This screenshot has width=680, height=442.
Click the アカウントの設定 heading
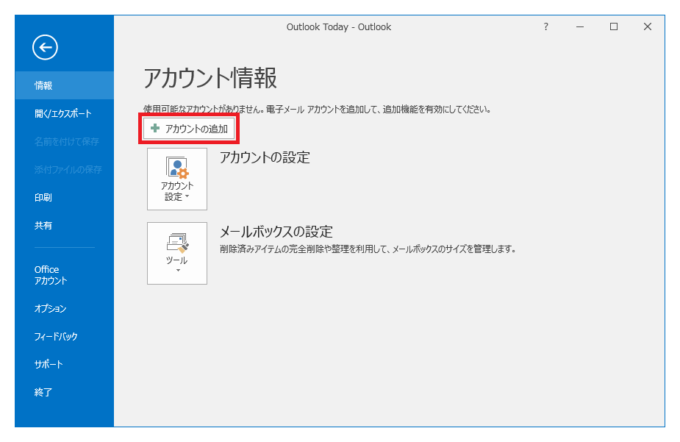coord(265,157)
